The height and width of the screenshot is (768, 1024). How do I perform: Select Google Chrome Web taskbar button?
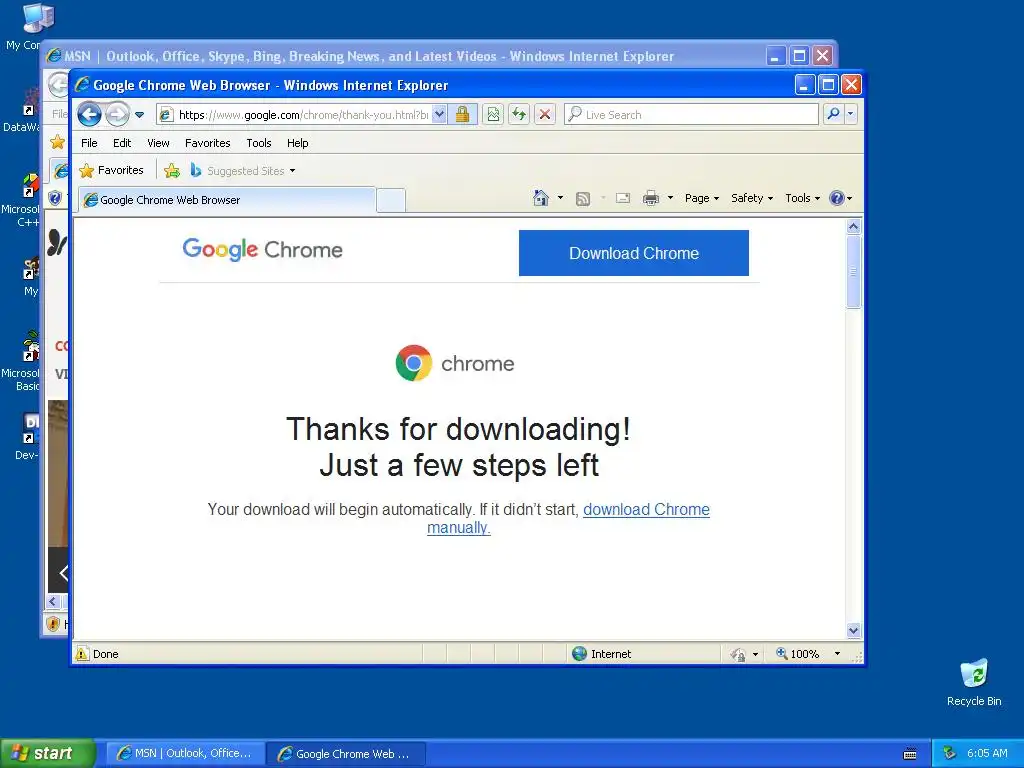tap(347, 754)
